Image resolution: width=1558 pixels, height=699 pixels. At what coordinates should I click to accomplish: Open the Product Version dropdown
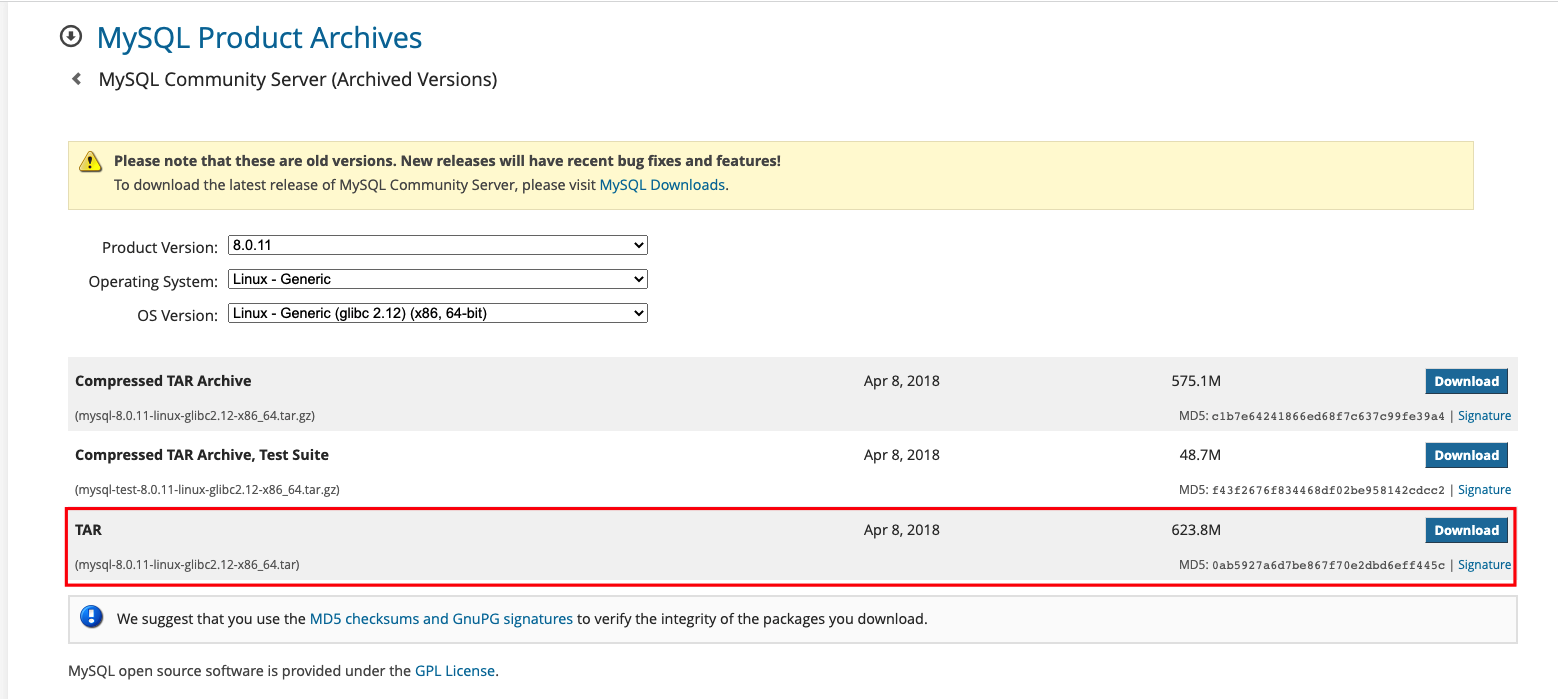coord(437,245)
